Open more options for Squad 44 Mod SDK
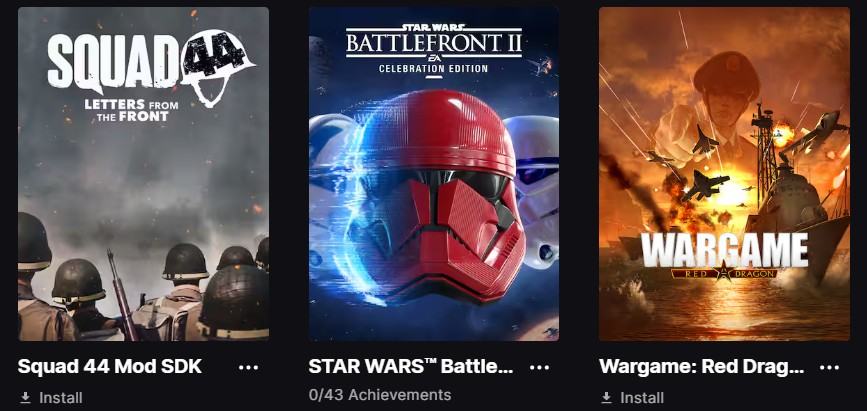 [x=248, y=367]
